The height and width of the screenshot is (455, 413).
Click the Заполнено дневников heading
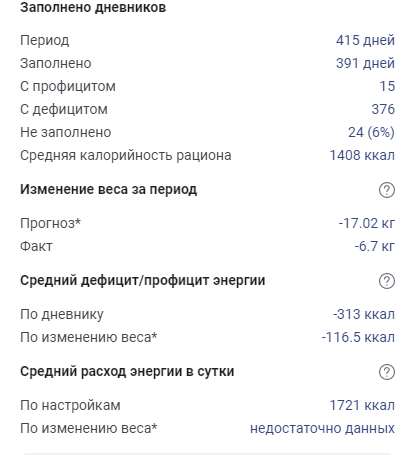point(93,7)
